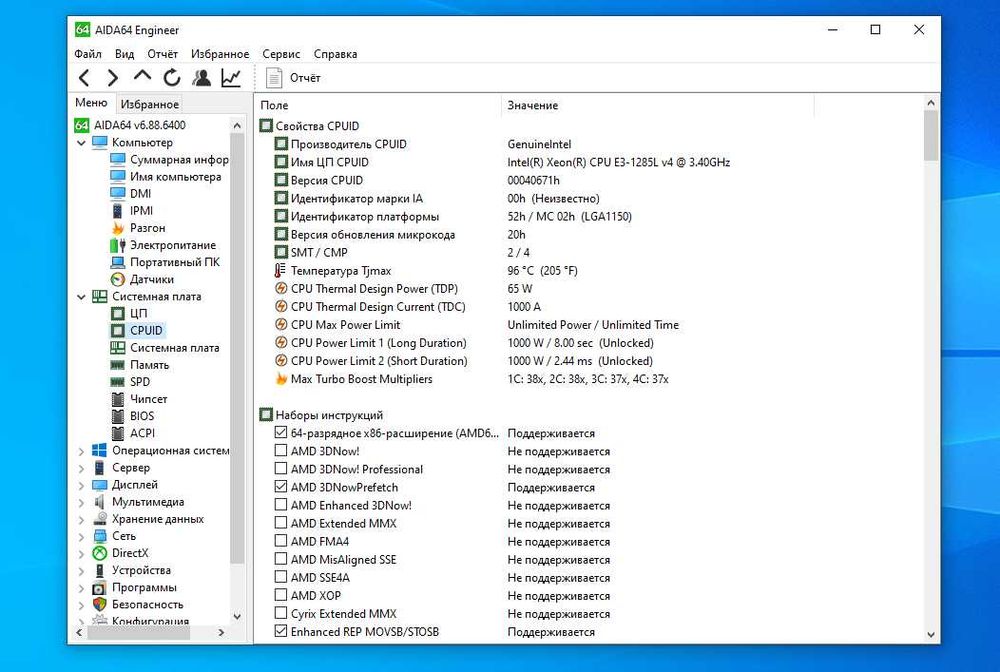Viewport: 1000px width, 672px height.
Task: Open Датчики gauge icon entry
Action: pos(117,279)
